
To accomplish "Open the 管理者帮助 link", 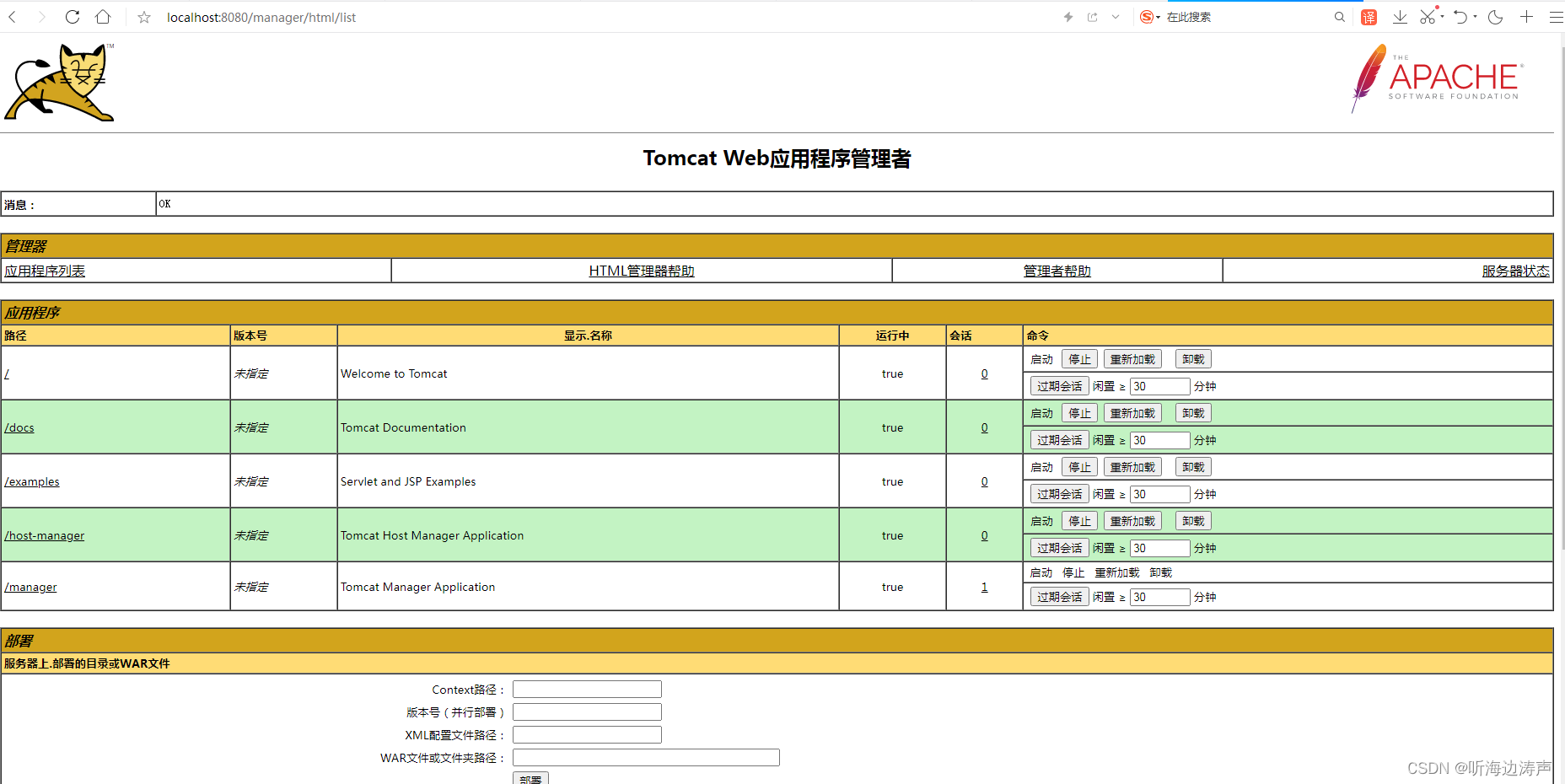I will (x=1057, y=271).
